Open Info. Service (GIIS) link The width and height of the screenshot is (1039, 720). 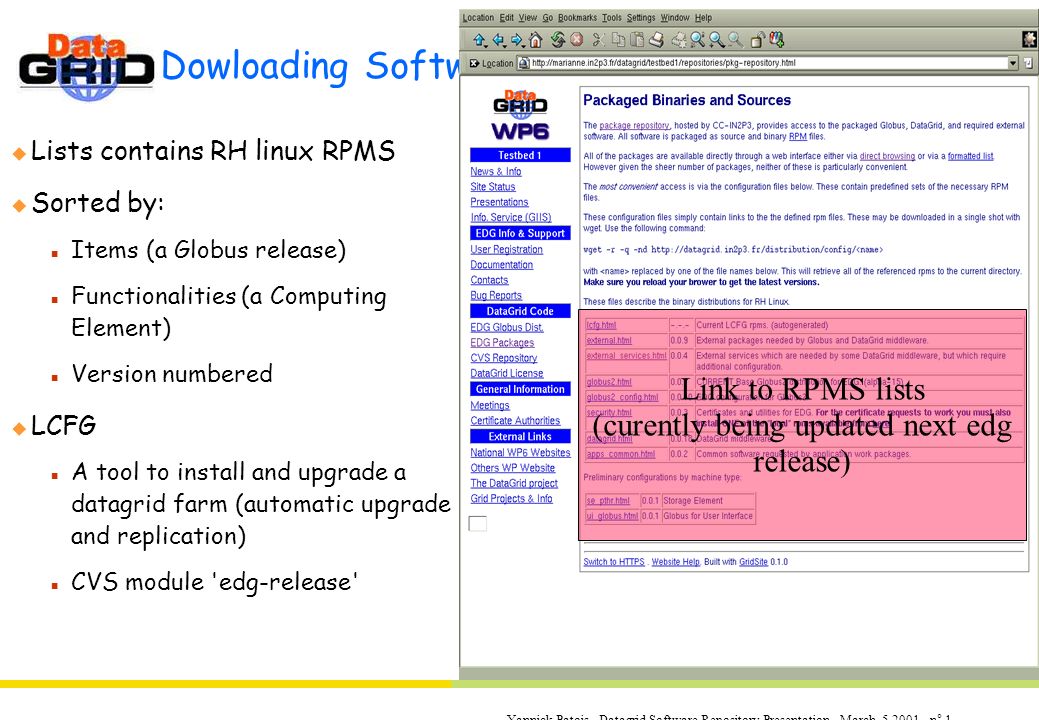point(511,217)
